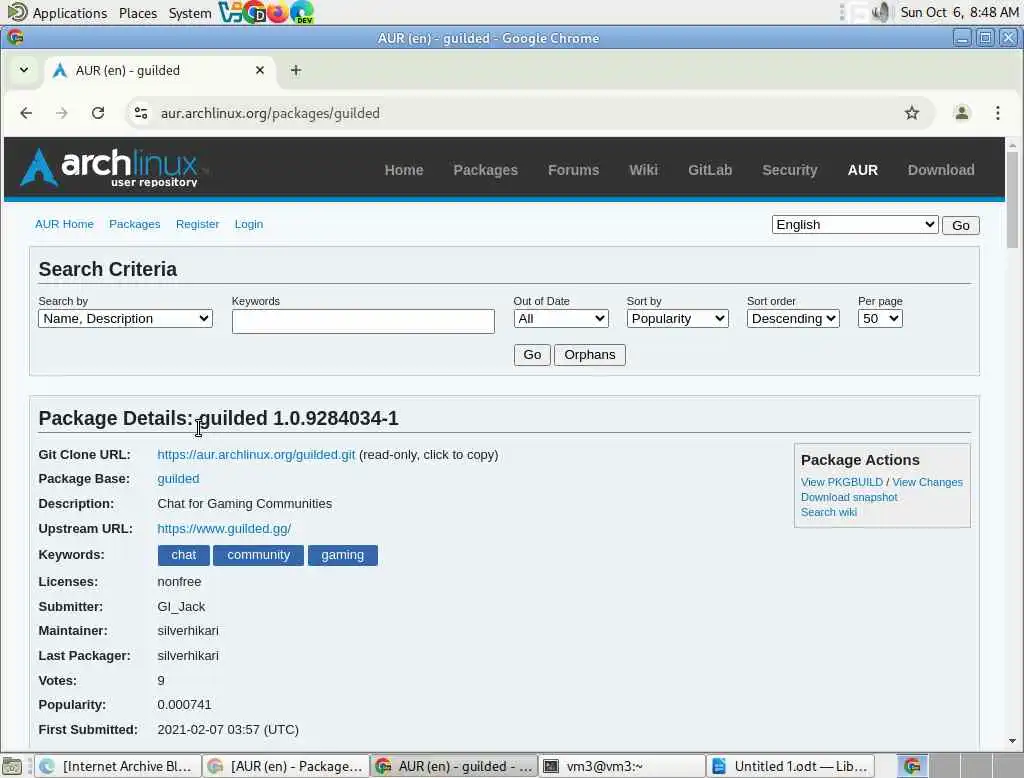
Task: Open the Out of Date dropdown
Action: pyautogui.click(x=561, y=319)
